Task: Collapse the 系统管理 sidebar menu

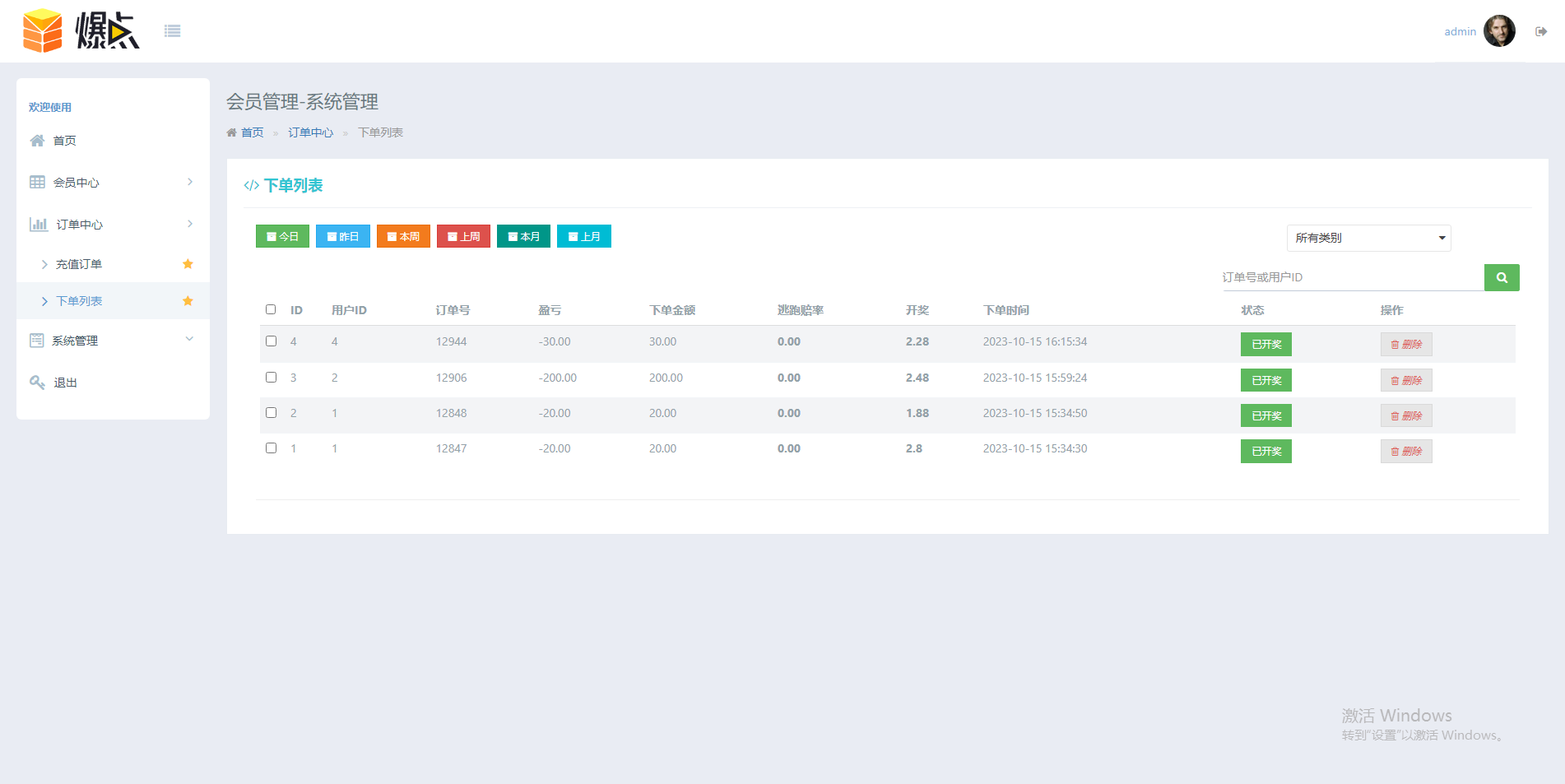Action: point(113,341)
